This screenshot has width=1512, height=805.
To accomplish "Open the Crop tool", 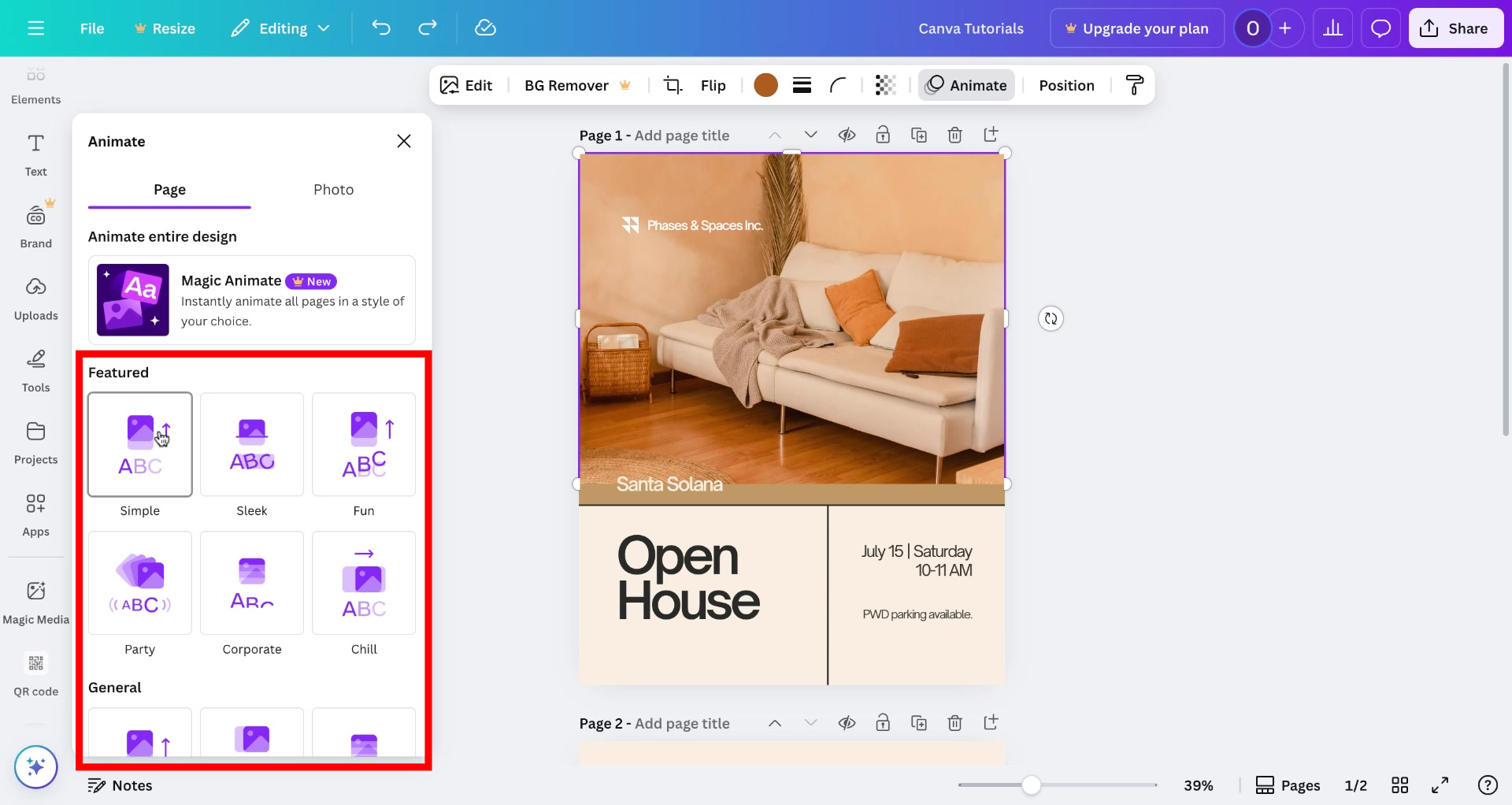I will pos(673,85).
